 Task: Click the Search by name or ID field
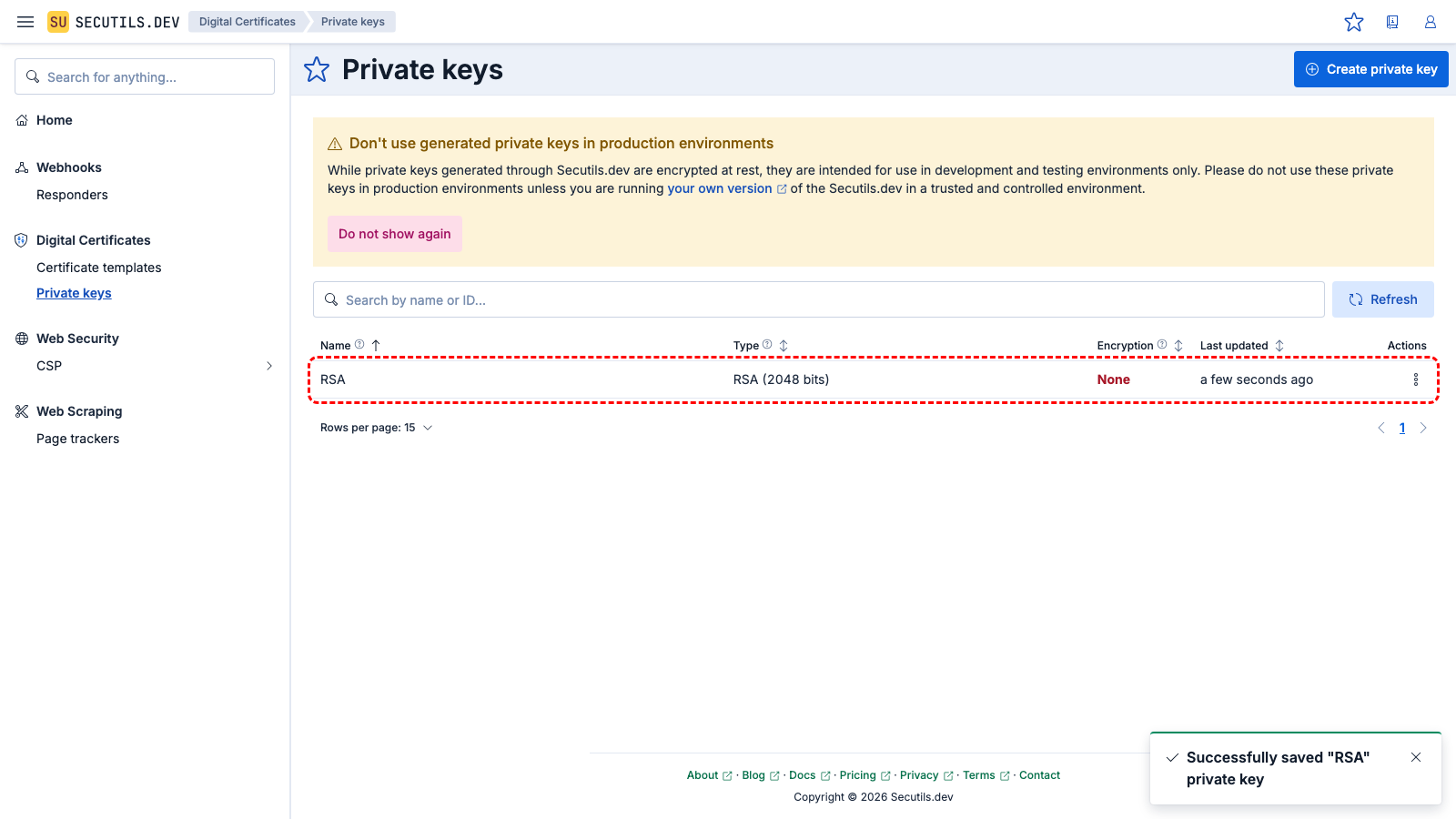817,299
